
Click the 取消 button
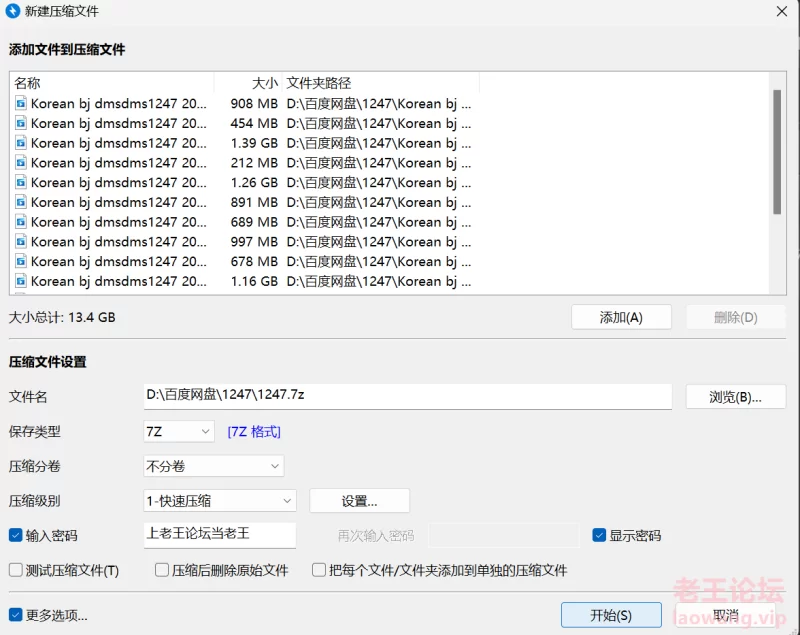(x=726, y=615)
